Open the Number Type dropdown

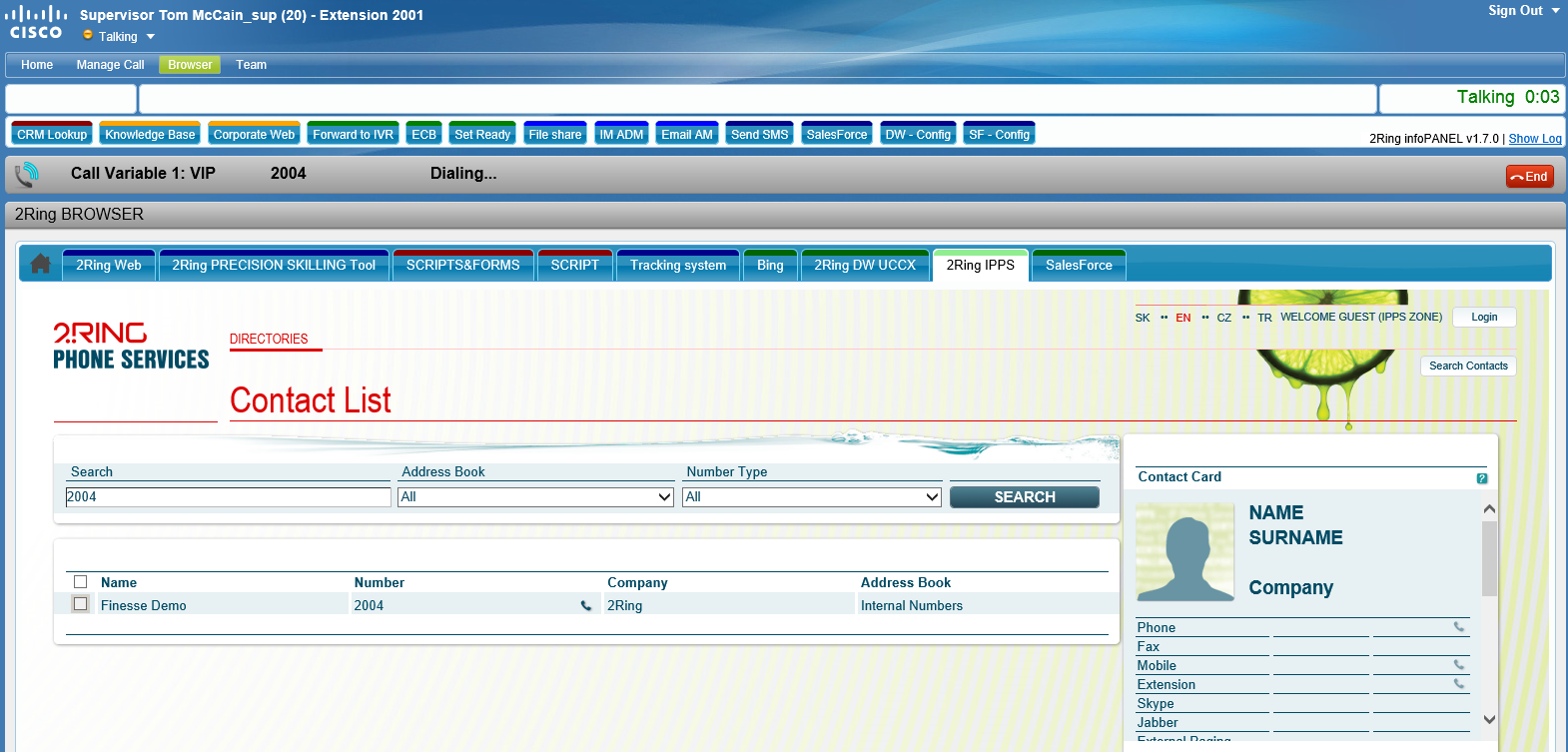click(812, 496)
